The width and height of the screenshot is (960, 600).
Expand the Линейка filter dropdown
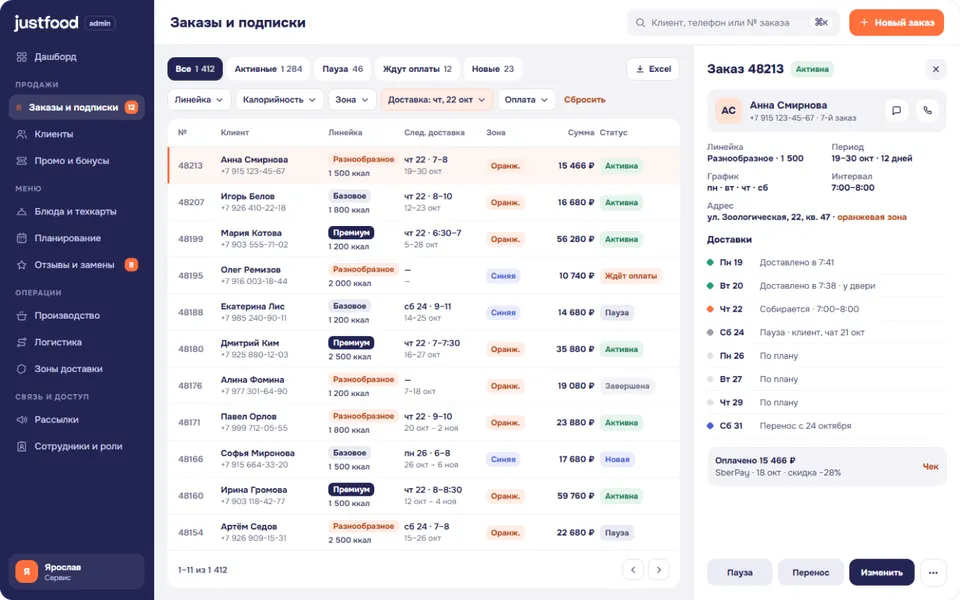198,100
